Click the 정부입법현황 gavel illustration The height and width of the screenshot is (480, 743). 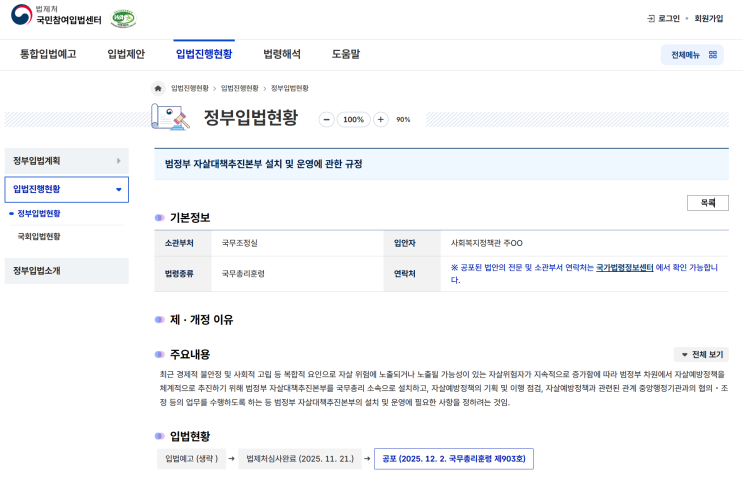[x=171, y=117]
